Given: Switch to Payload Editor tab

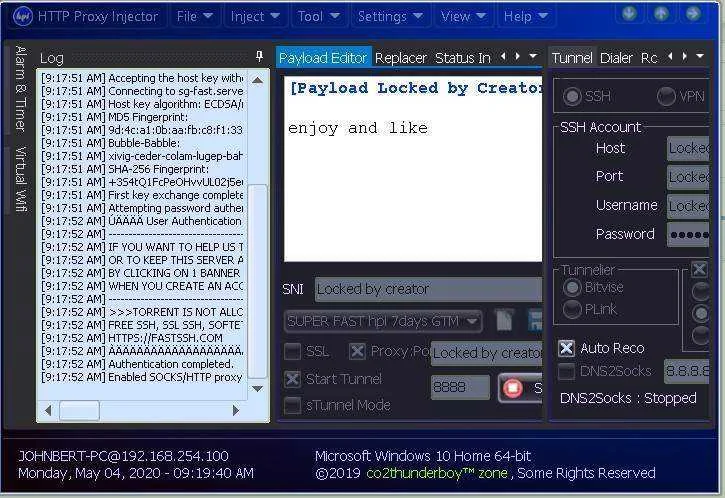Looking at the screenshot, I should pos(323,58).
